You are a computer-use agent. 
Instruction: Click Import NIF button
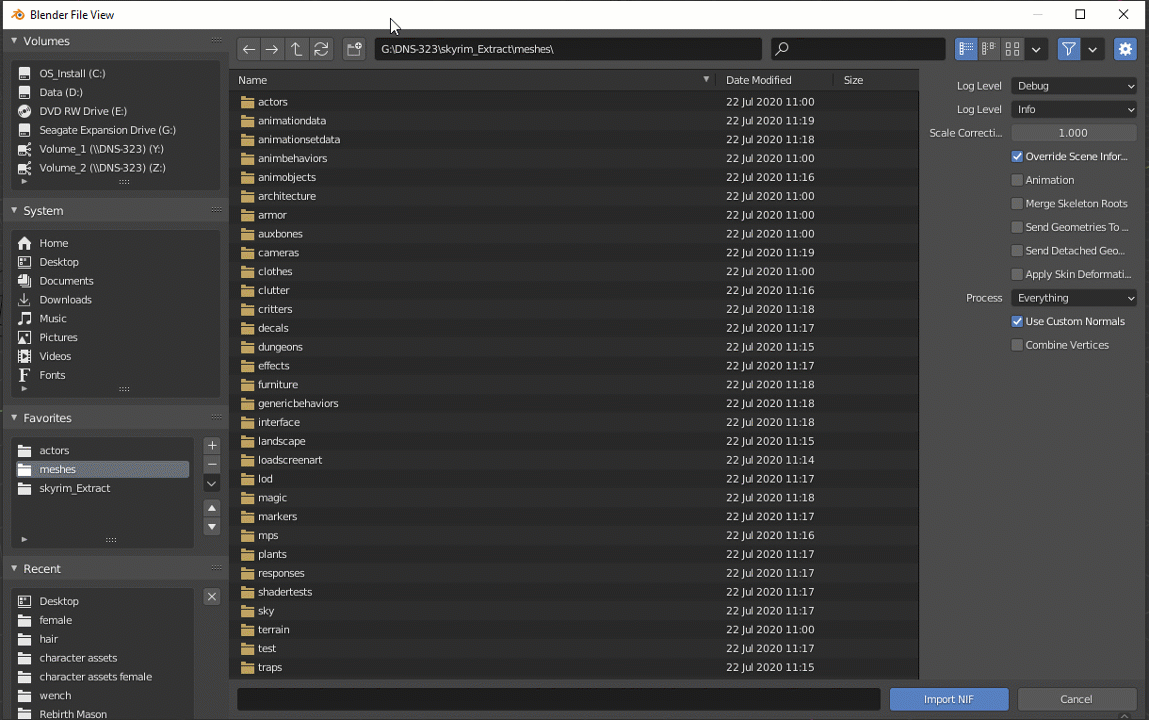click(x=949, y=699)
